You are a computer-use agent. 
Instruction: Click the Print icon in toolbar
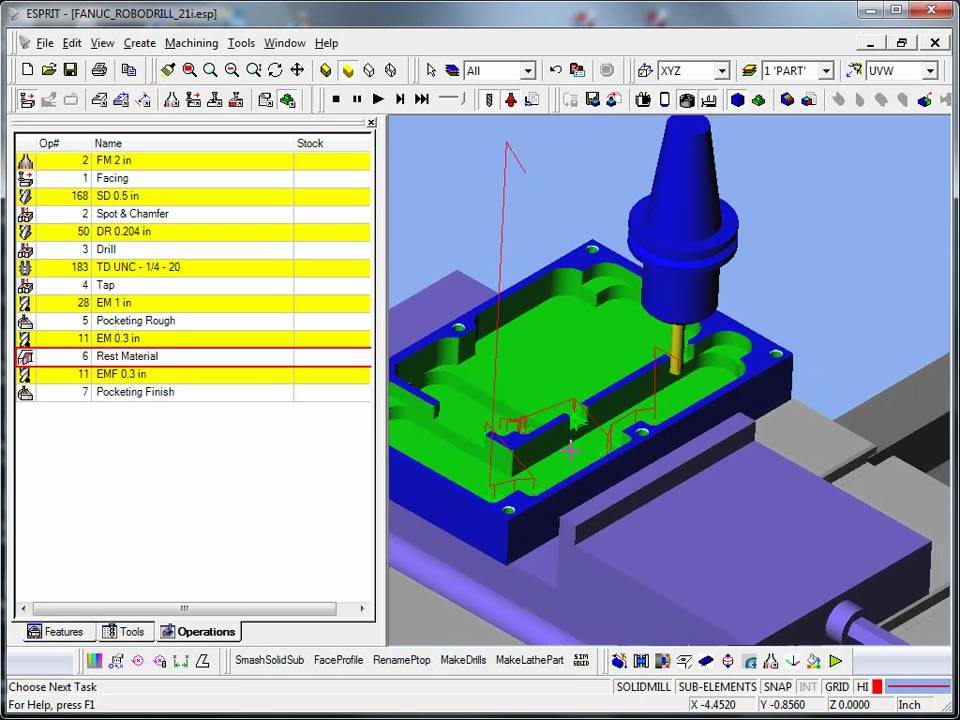(99, 70)
